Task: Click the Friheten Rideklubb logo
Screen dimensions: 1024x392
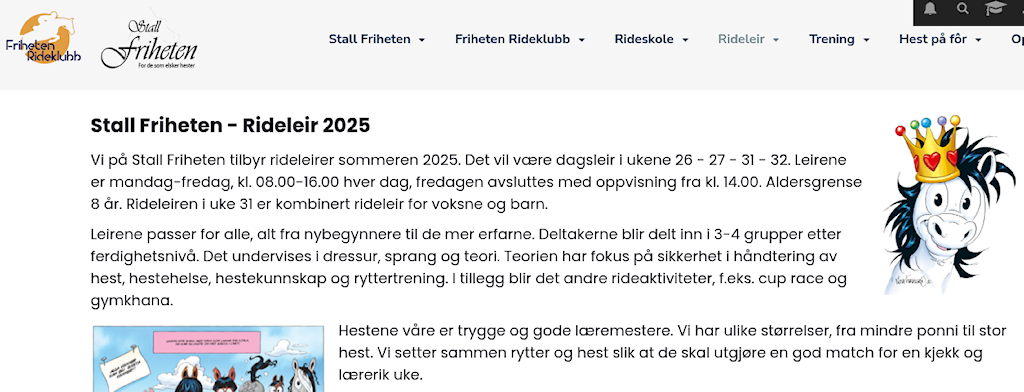Action: pyautogui.click(x=43, y=38)
